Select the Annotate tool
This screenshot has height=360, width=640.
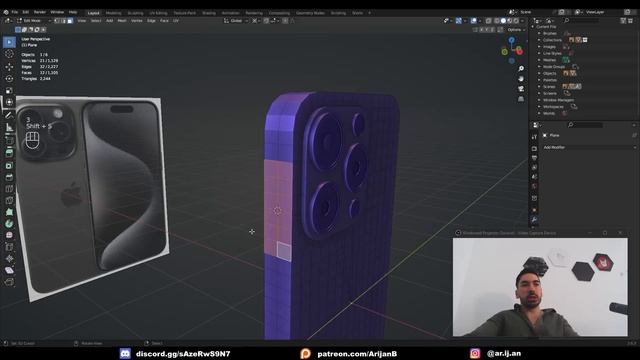[x=9, y=116]
